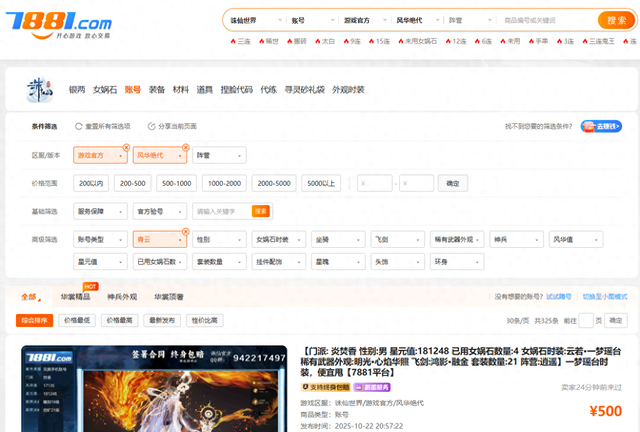Open the 阵营 dropdown in region filter
The image size is (640, 432).
(x=217, y=156)
